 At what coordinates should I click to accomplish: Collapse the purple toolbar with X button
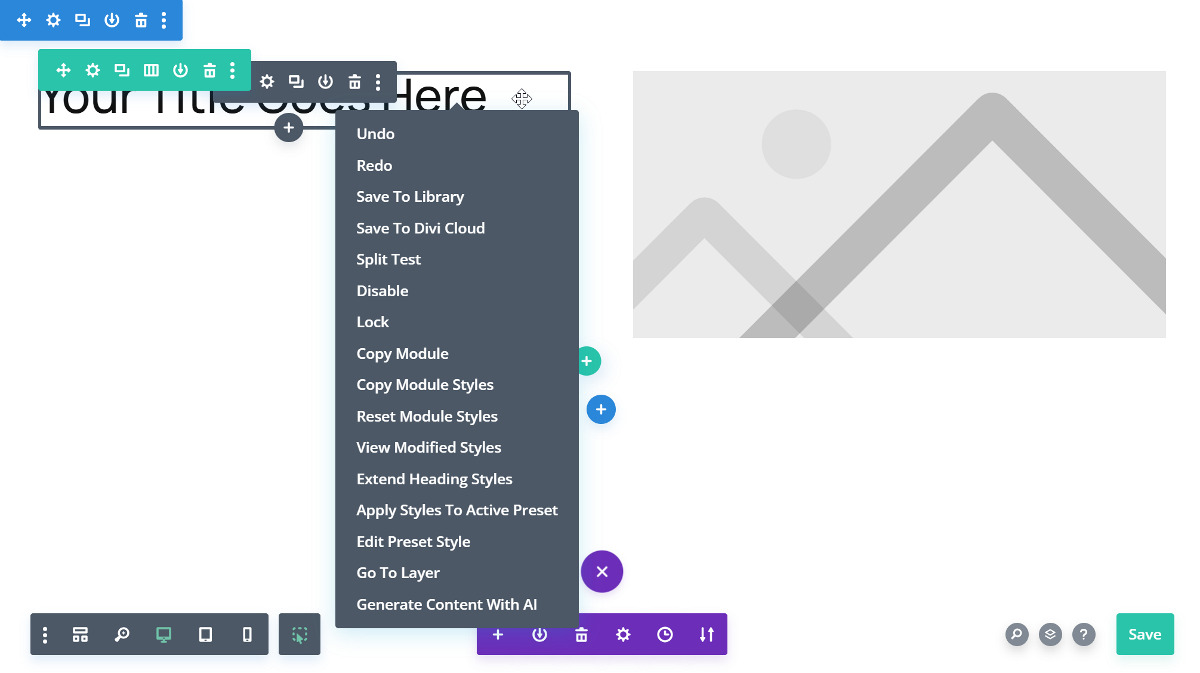click(x=601, y=572)
